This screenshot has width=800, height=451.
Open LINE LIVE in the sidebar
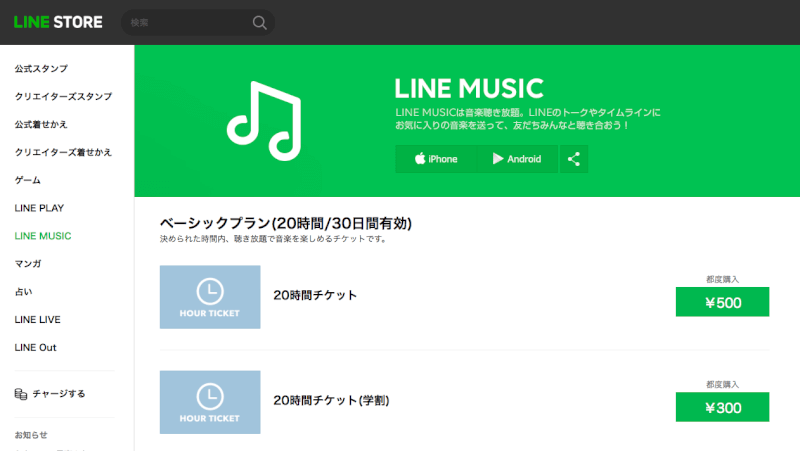37,319
